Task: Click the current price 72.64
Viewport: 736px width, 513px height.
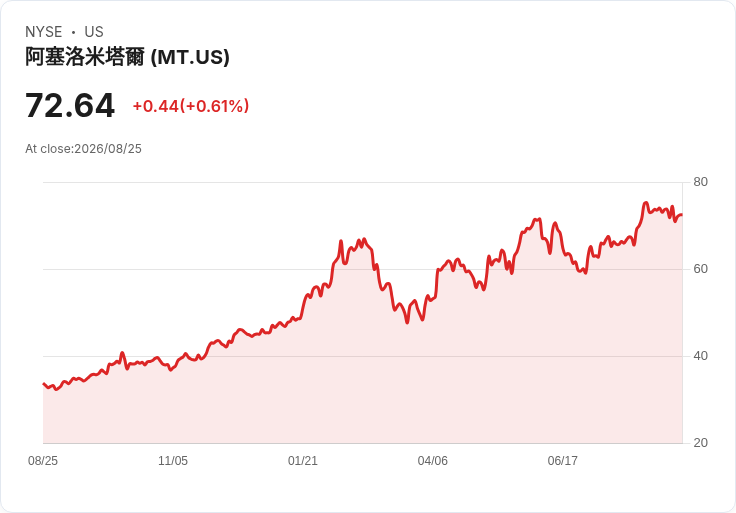Action: coord(70,106)
